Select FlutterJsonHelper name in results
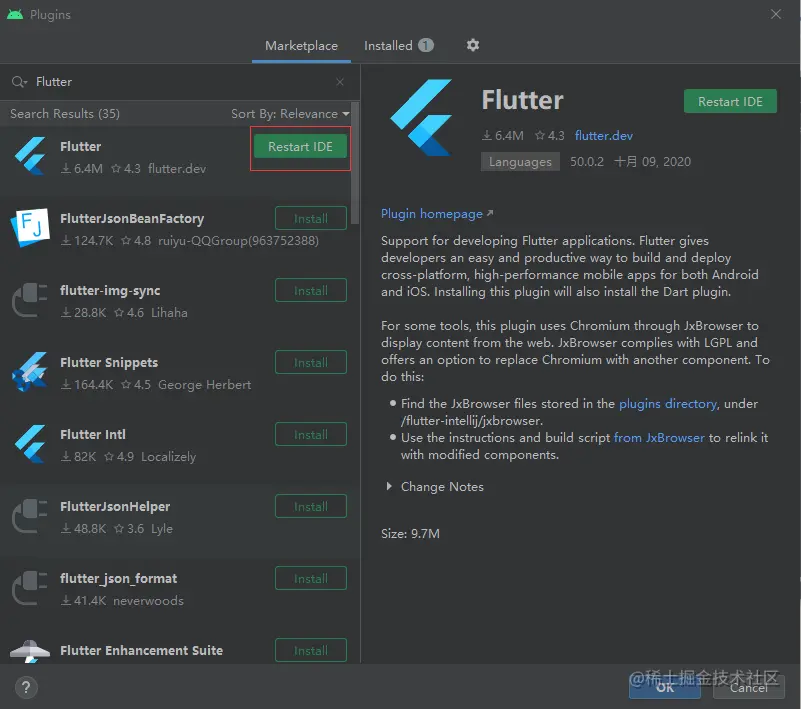This screenshot has width=801, height=709. [x=115, y=507]
